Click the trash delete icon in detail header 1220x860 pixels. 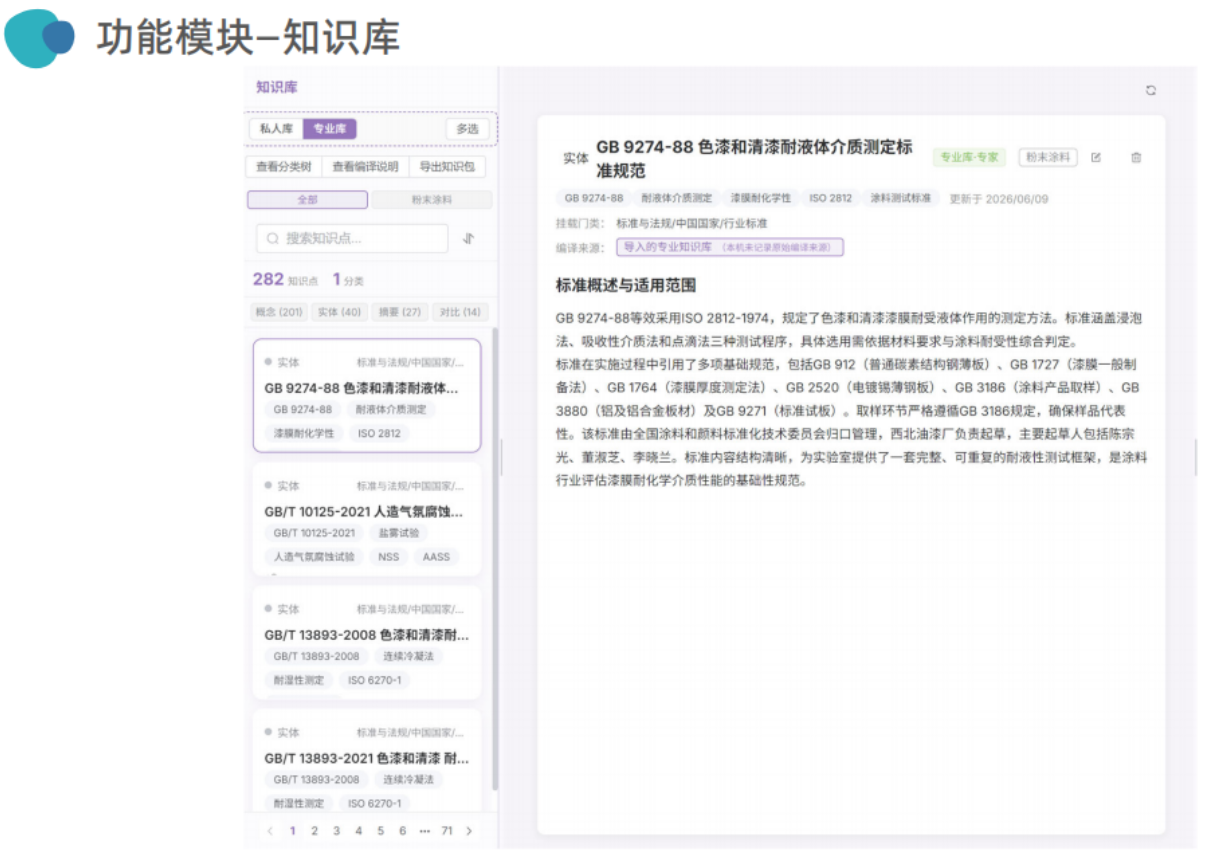pyautogui.click(x=1136, y=157)
